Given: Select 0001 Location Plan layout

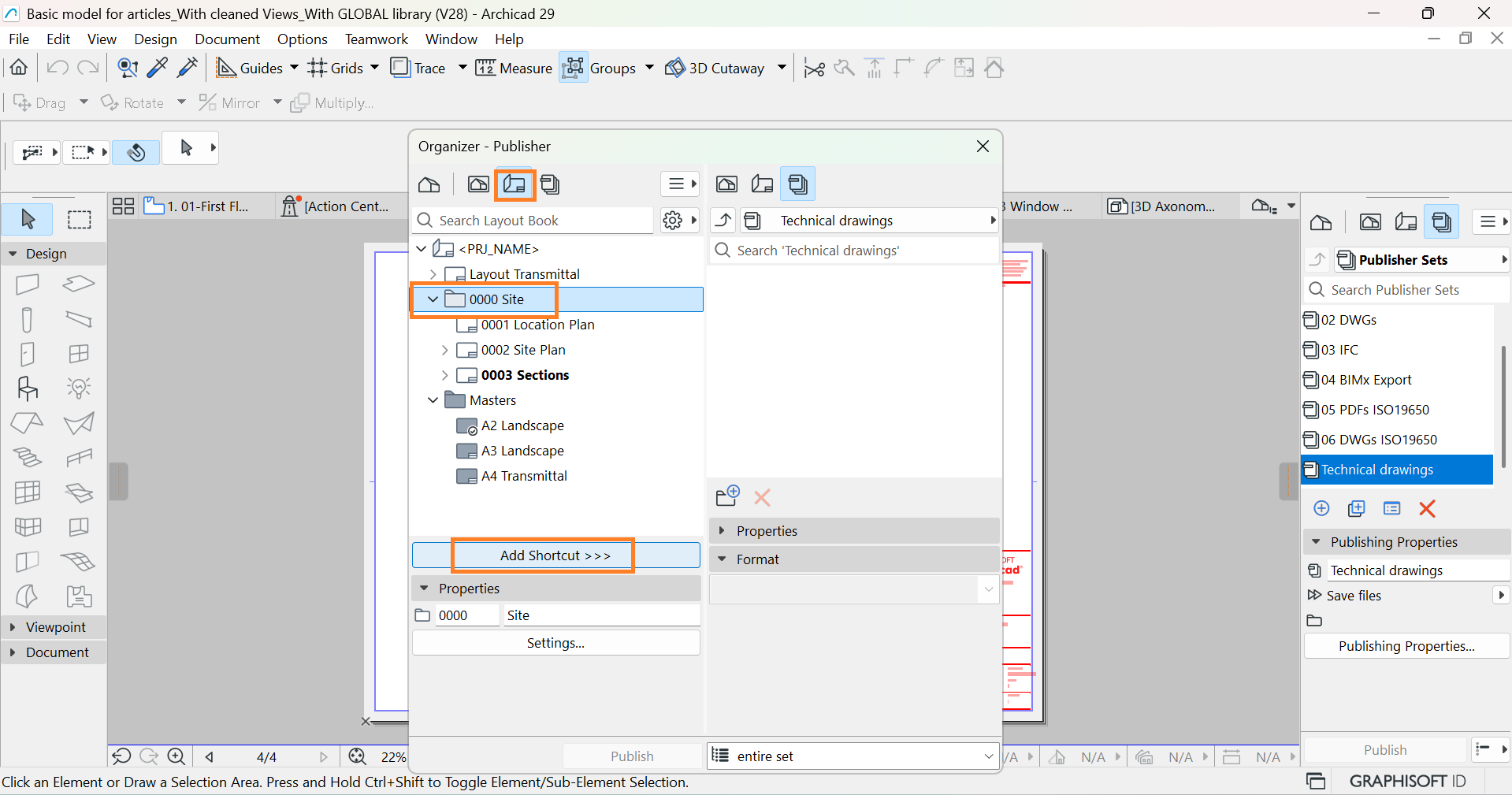Looking at the screenshot, I should pyautogui.click(x=537, y=325).
